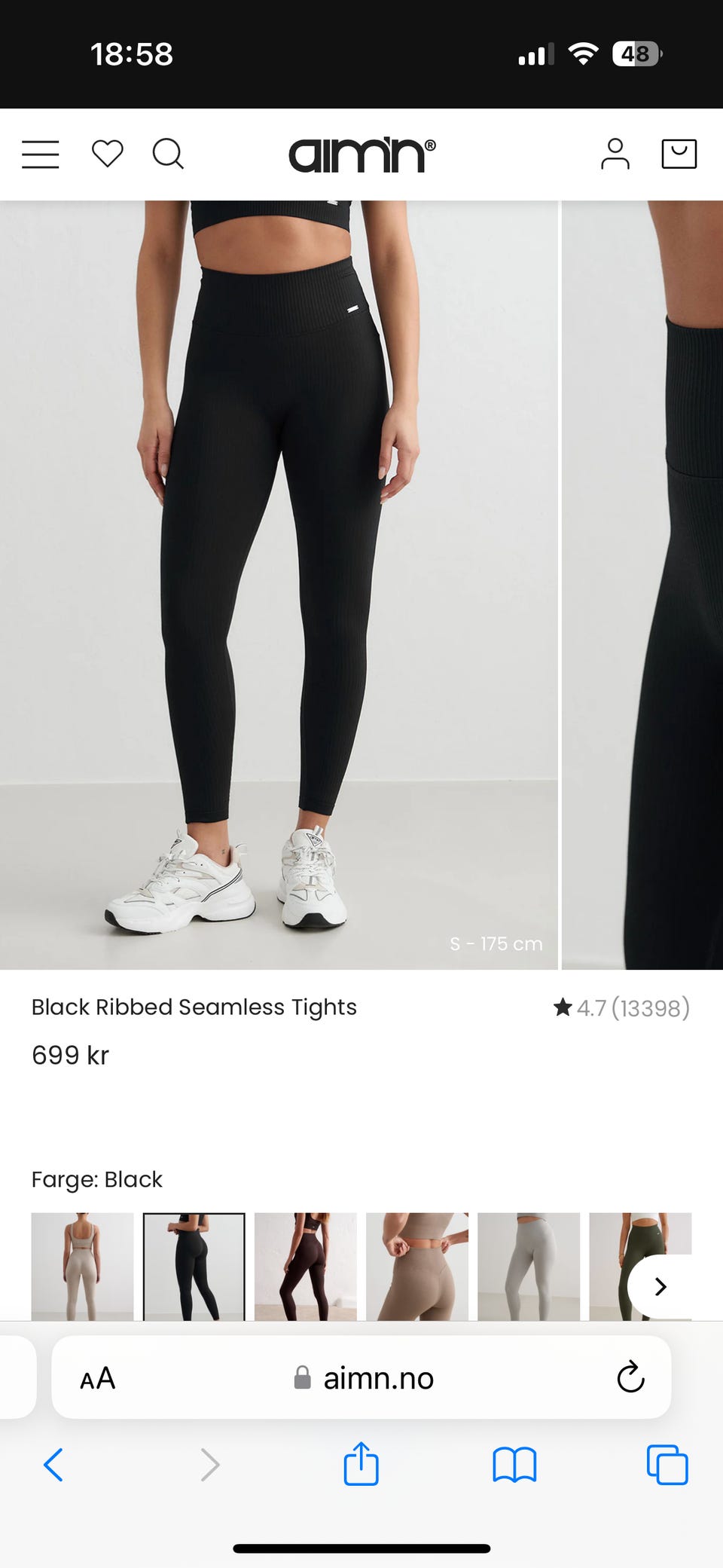Open the account profile icon
This screenshot has width=723, height=1568.
coord(615,154)
